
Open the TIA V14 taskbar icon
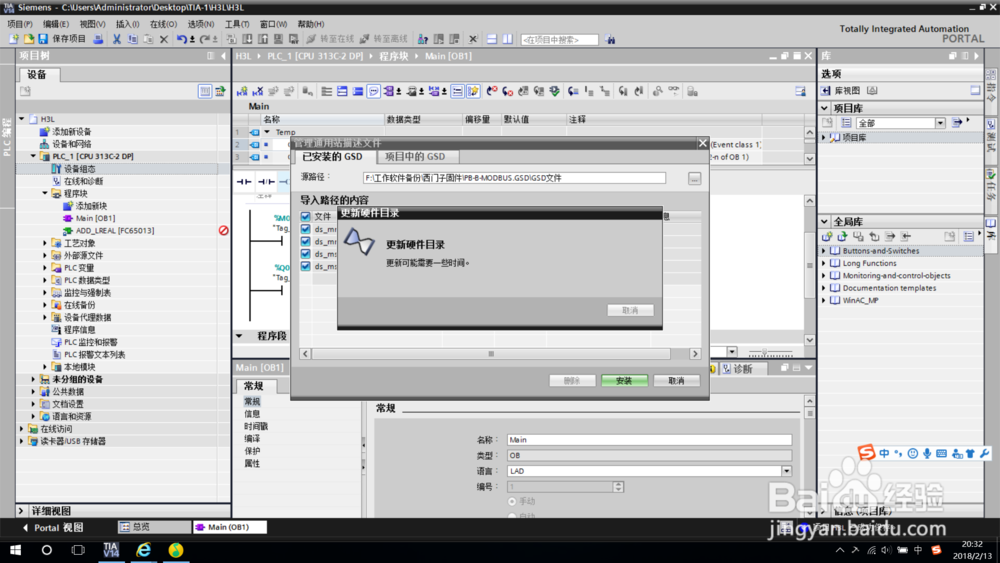(111, 550)
